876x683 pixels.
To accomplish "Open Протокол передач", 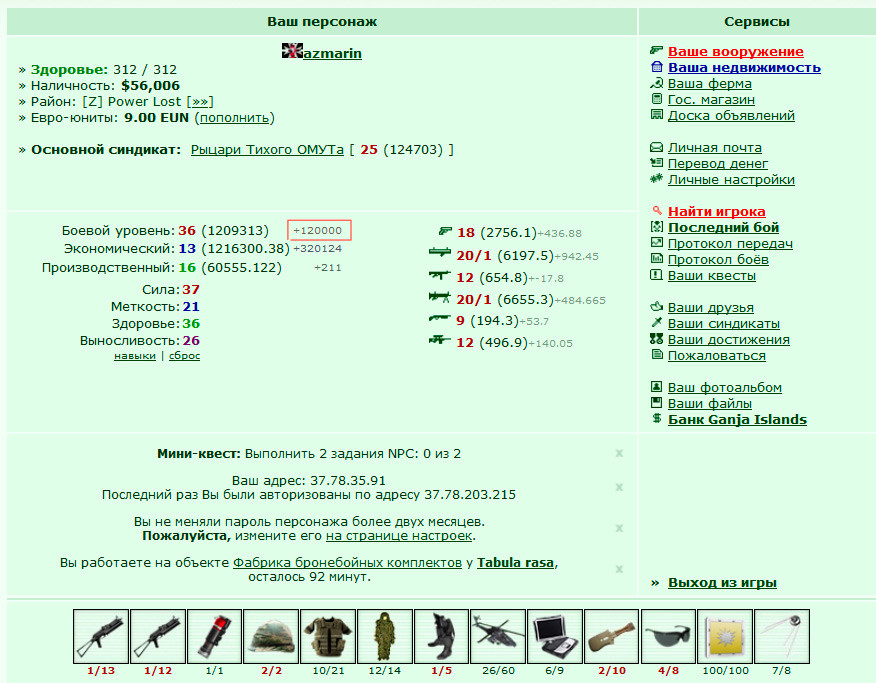I will point(730,243).
